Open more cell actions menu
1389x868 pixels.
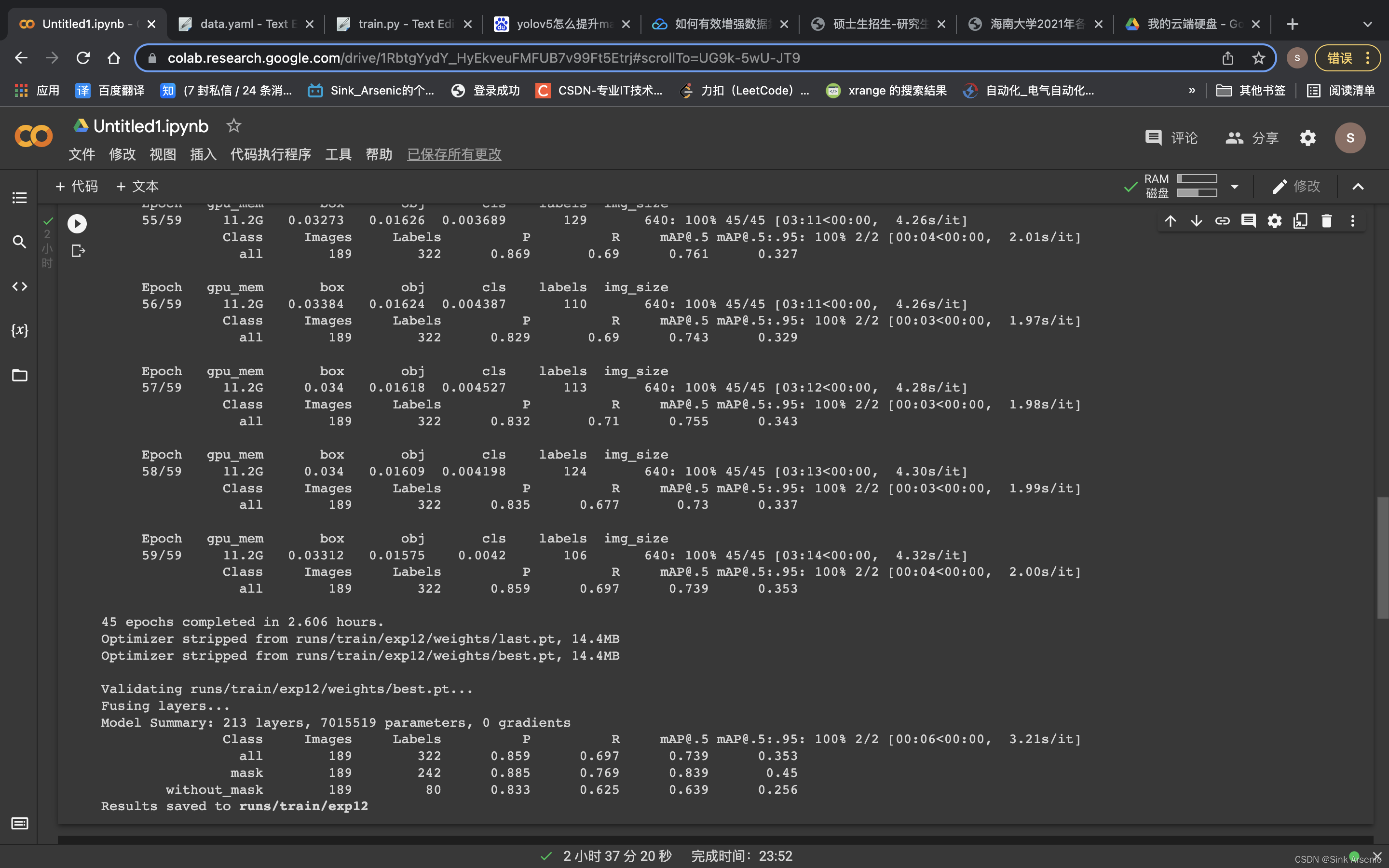point(1353,221)
